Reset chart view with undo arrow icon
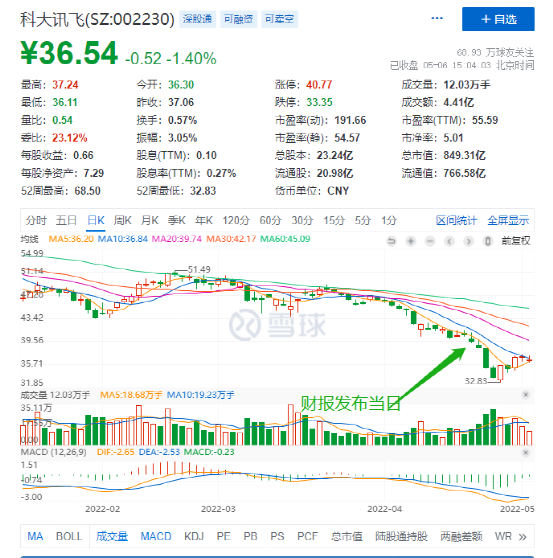The width and height of the screenshot is (553, 558). (x=391, y=241)
